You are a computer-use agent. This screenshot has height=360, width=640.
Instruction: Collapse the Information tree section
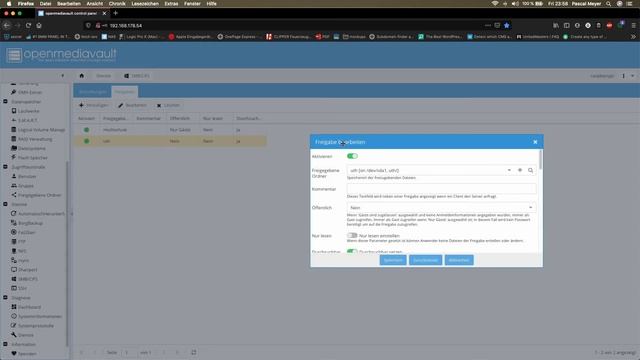tap(5, 344)
